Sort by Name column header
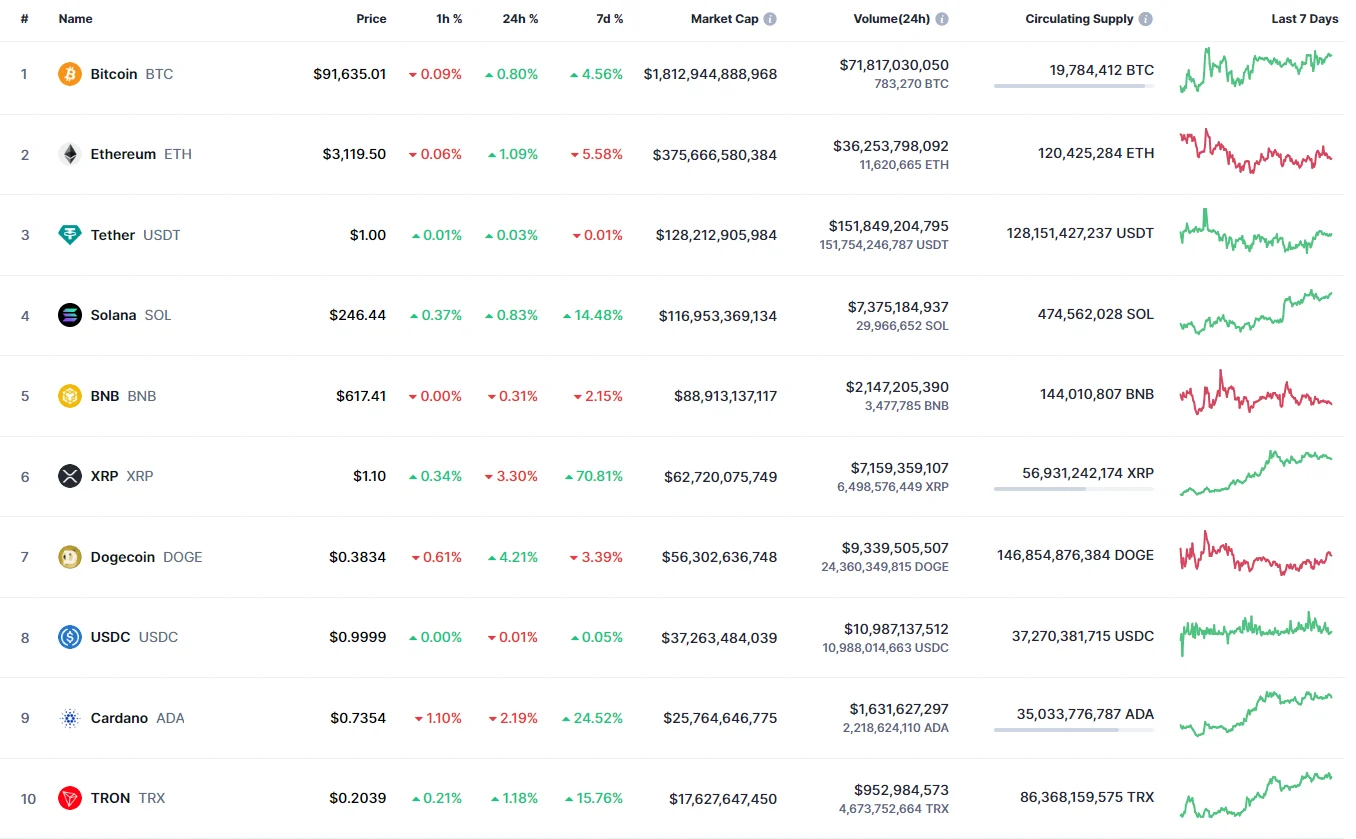This screenshot has width=1356, height=839. click(x=75, y=19)
